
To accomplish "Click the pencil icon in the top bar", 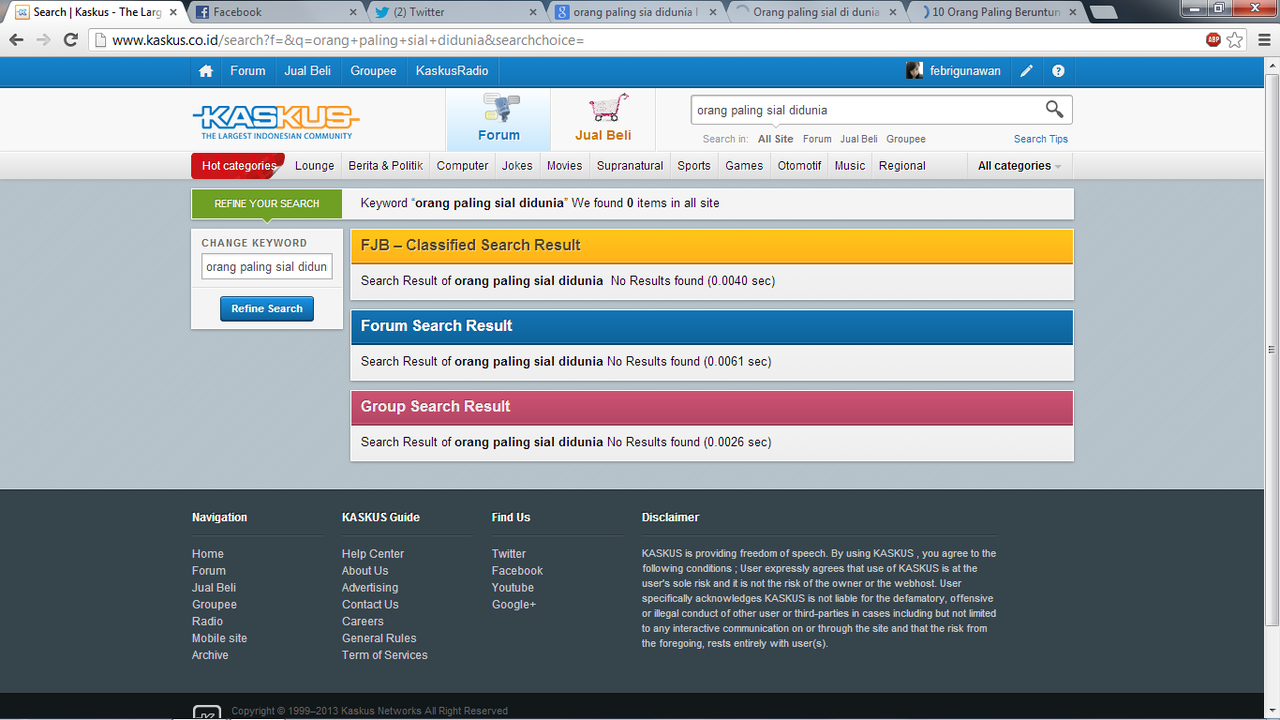I will coord(1026,71).
